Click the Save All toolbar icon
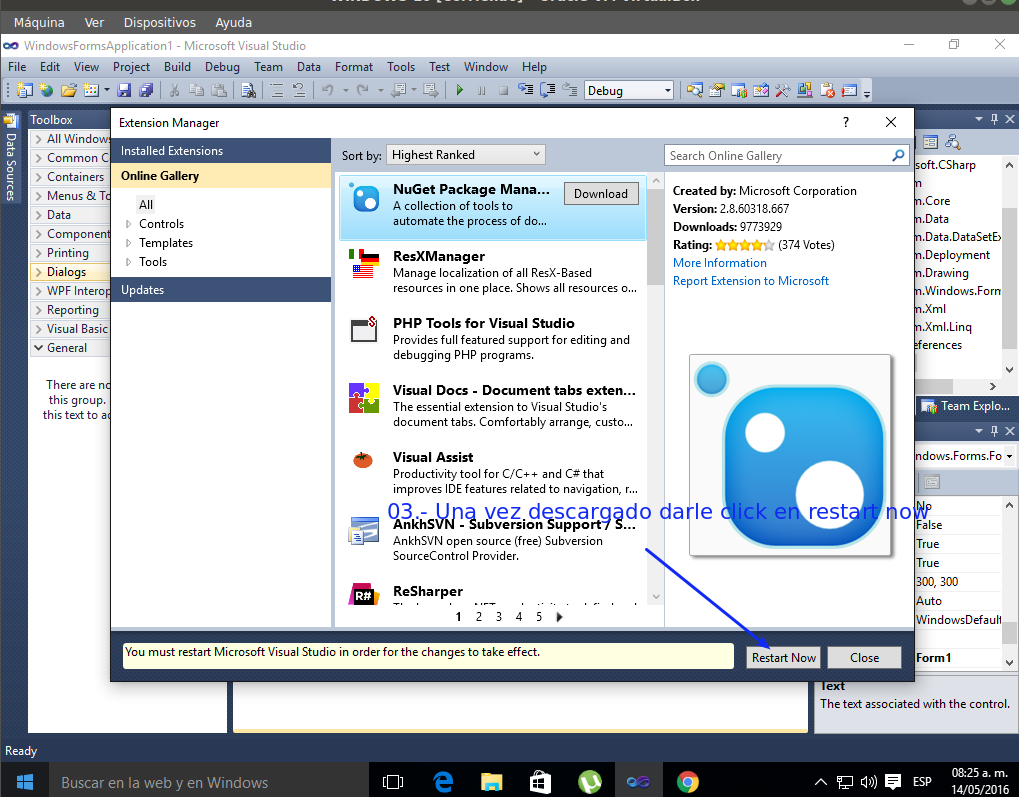This screenshot has width=1019, height=797. (146, 90)
